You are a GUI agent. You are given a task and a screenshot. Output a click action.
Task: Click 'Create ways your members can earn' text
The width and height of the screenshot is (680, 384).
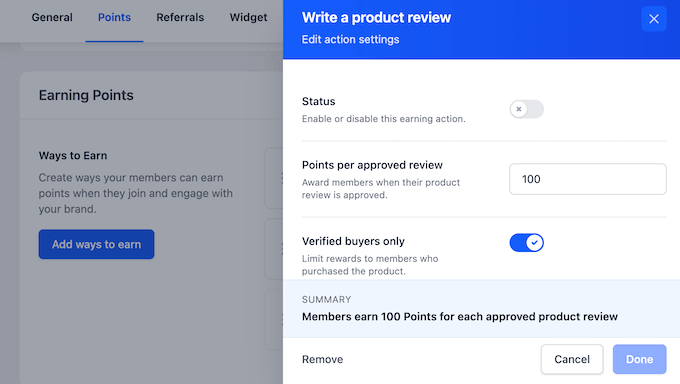pos(135,193)
